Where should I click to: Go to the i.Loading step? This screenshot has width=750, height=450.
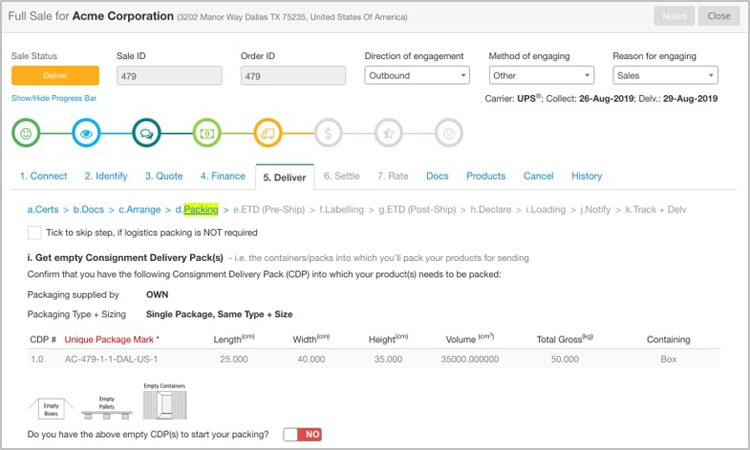click(x=545, y=209)
